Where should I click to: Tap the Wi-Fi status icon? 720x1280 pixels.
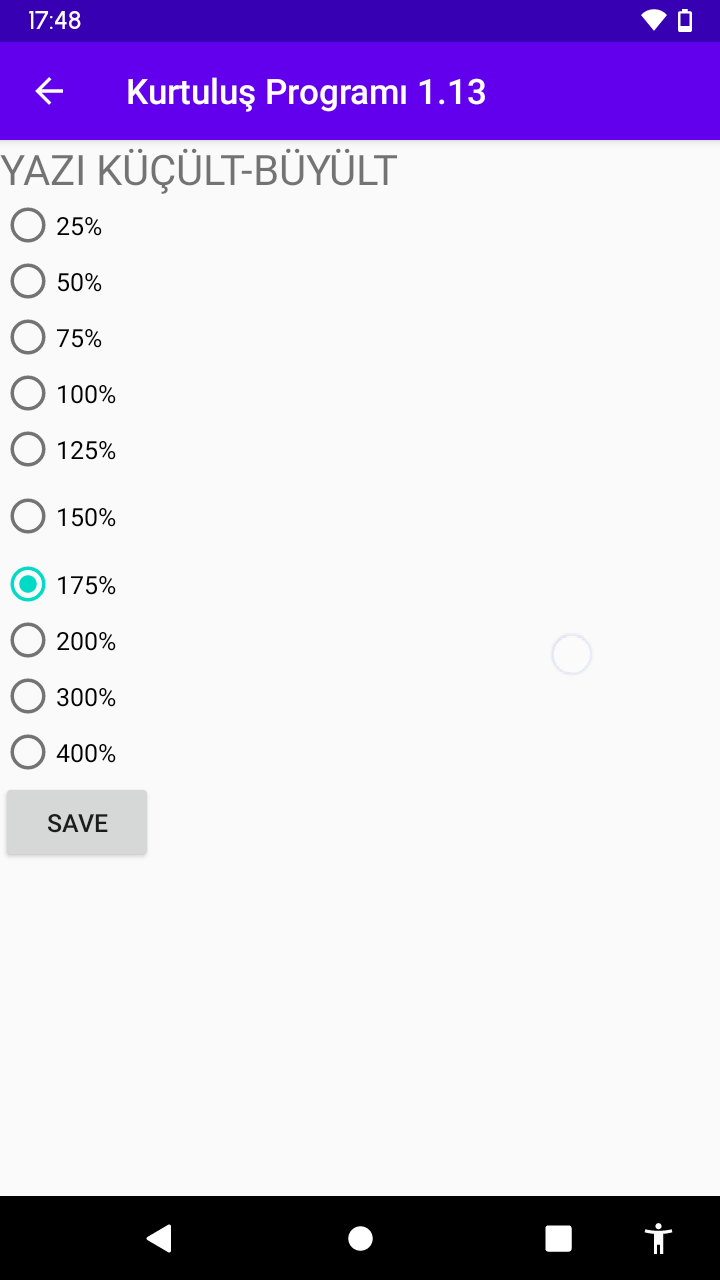point(654,20)
